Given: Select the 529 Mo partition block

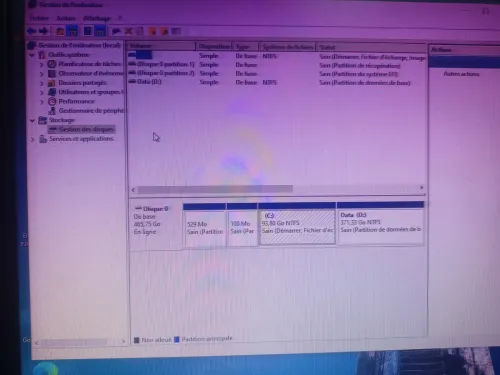Looking at the screenshot, I should point(204,225).
